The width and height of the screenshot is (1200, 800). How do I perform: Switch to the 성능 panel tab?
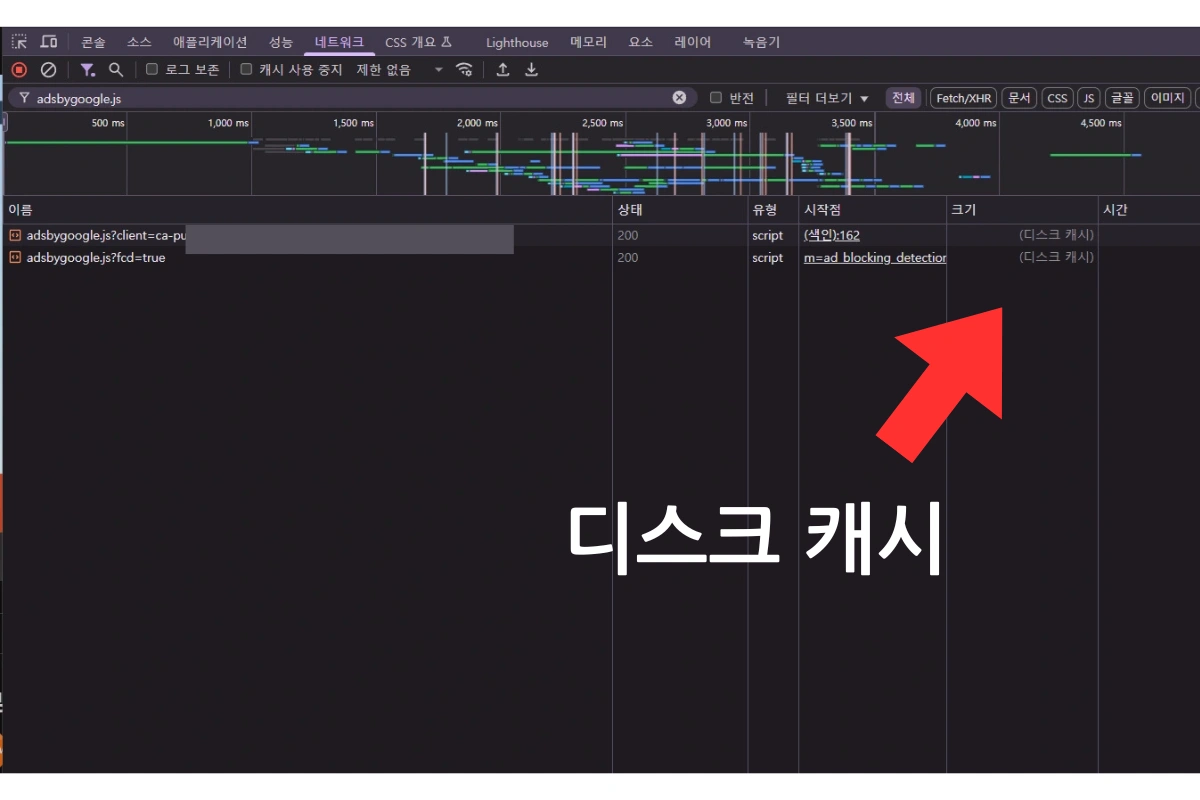point(280,41)
